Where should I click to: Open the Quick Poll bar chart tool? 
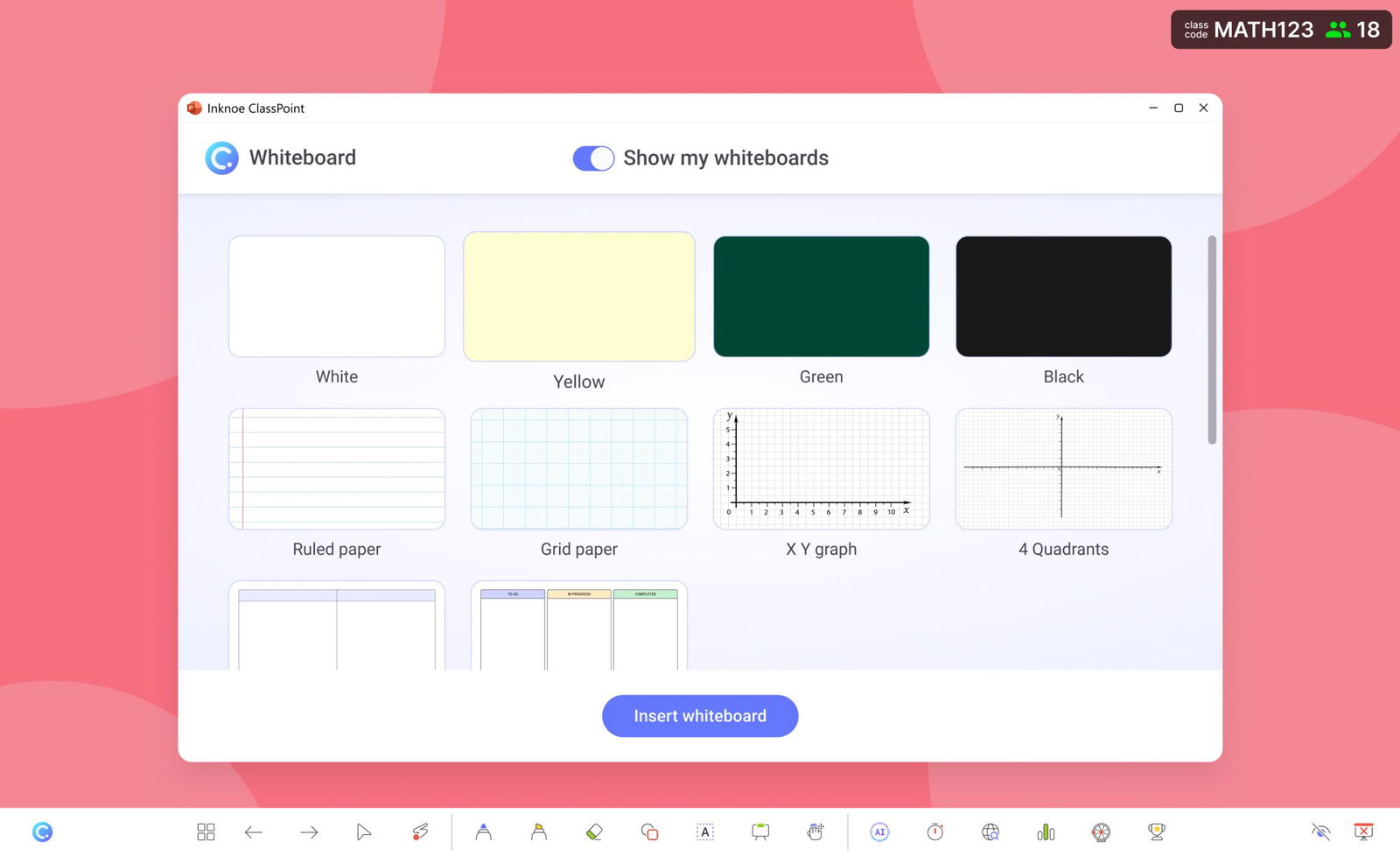(1045, 831)
